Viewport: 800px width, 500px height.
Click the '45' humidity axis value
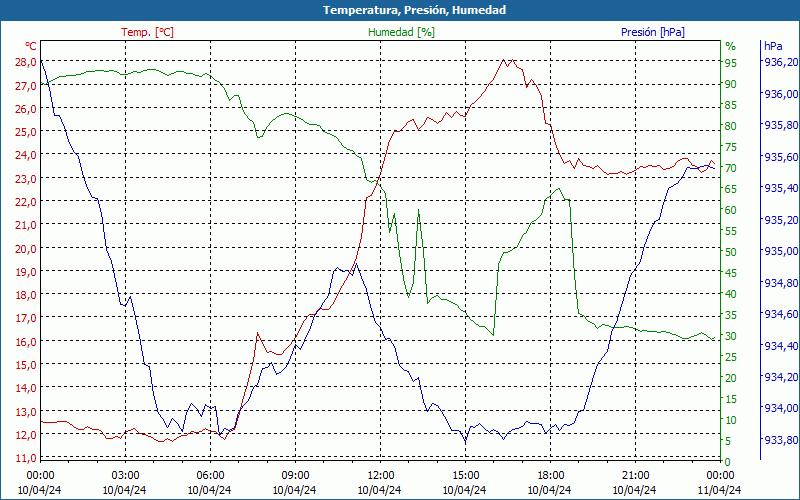click(x=731, y=273)
